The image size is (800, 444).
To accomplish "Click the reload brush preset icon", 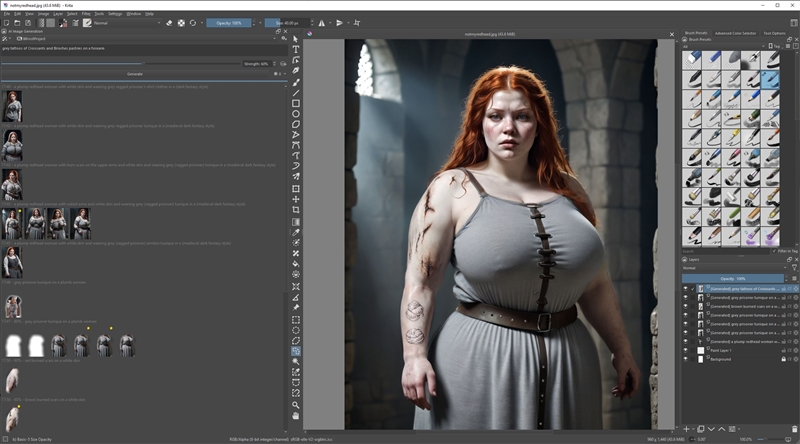I will pos(192,22).
